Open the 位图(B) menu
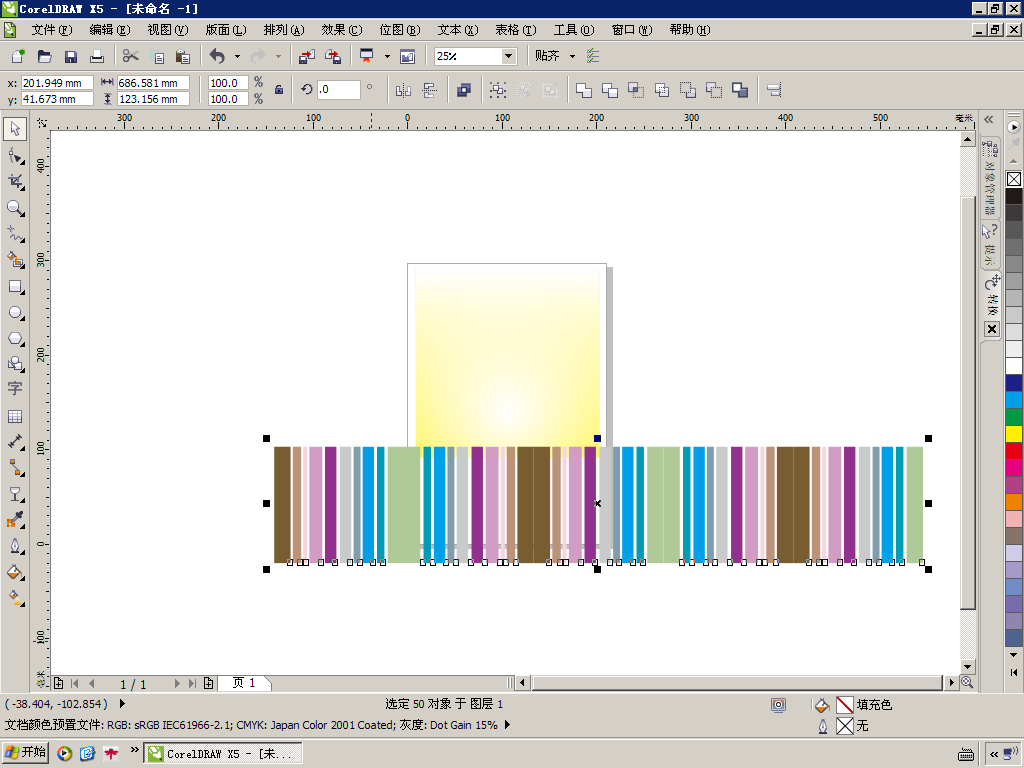The image size is (1024, 768). (400, 30)
